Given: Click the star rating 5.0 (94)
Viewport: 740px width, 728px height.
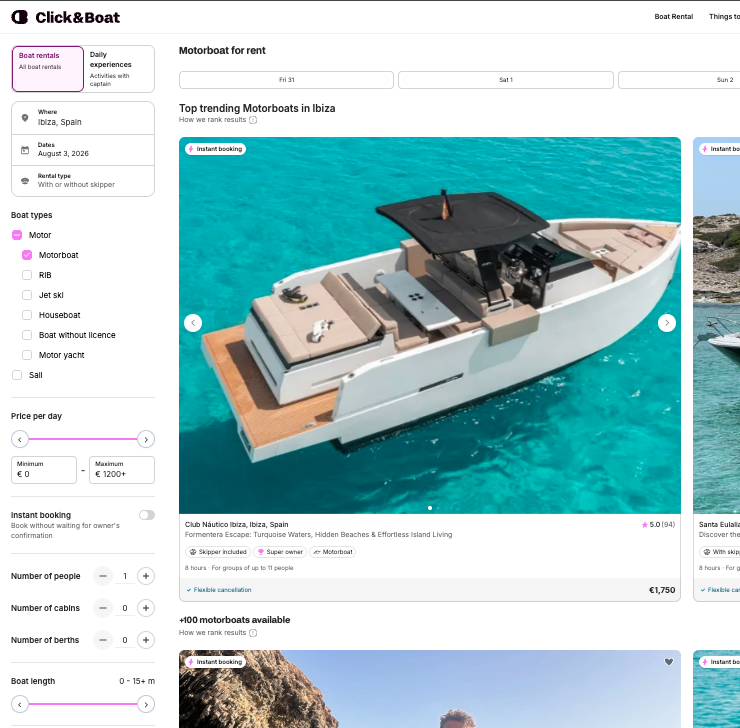Looking at the screenshot, I should pos(658,525).
